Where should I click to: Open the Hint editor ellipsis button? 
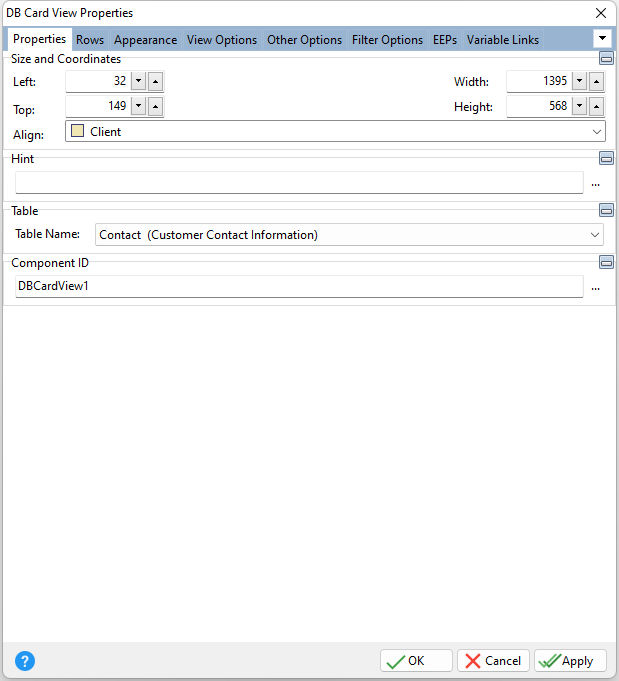click(596, 184)
